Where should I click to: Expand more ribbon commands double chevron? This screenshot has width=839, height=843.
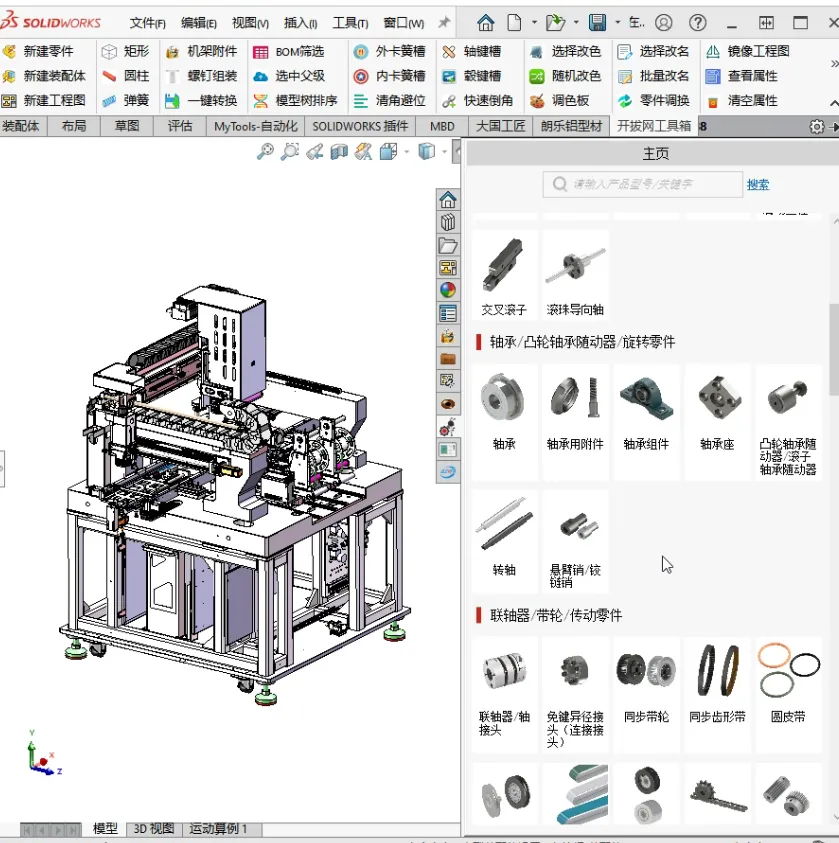pos(834,64)
